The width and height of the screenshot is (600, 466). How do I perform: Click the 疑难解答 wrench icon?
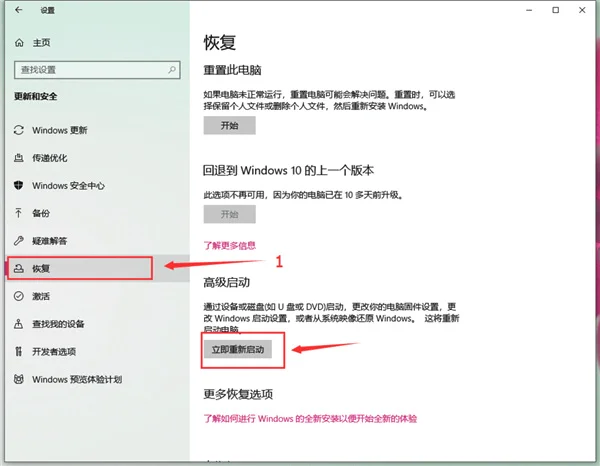pos(19,241)
